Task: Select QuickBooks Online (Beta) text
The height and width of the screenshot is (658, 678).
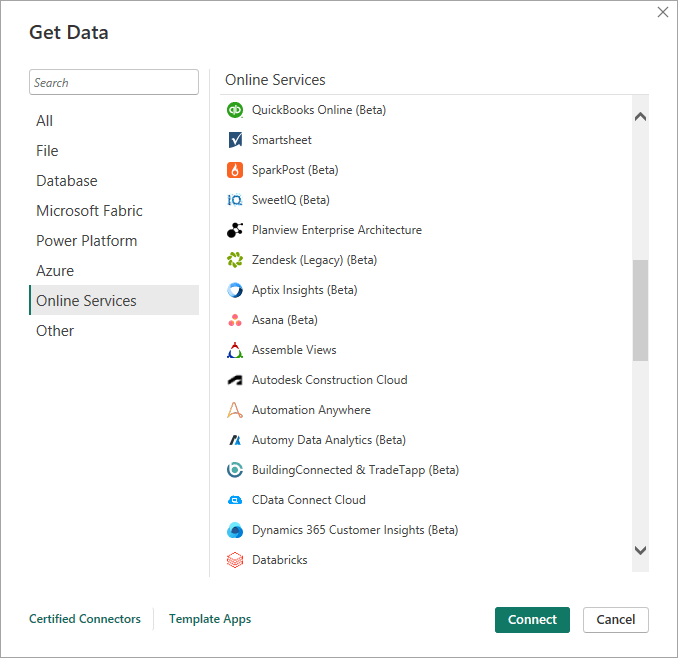Action: point(319,110)
